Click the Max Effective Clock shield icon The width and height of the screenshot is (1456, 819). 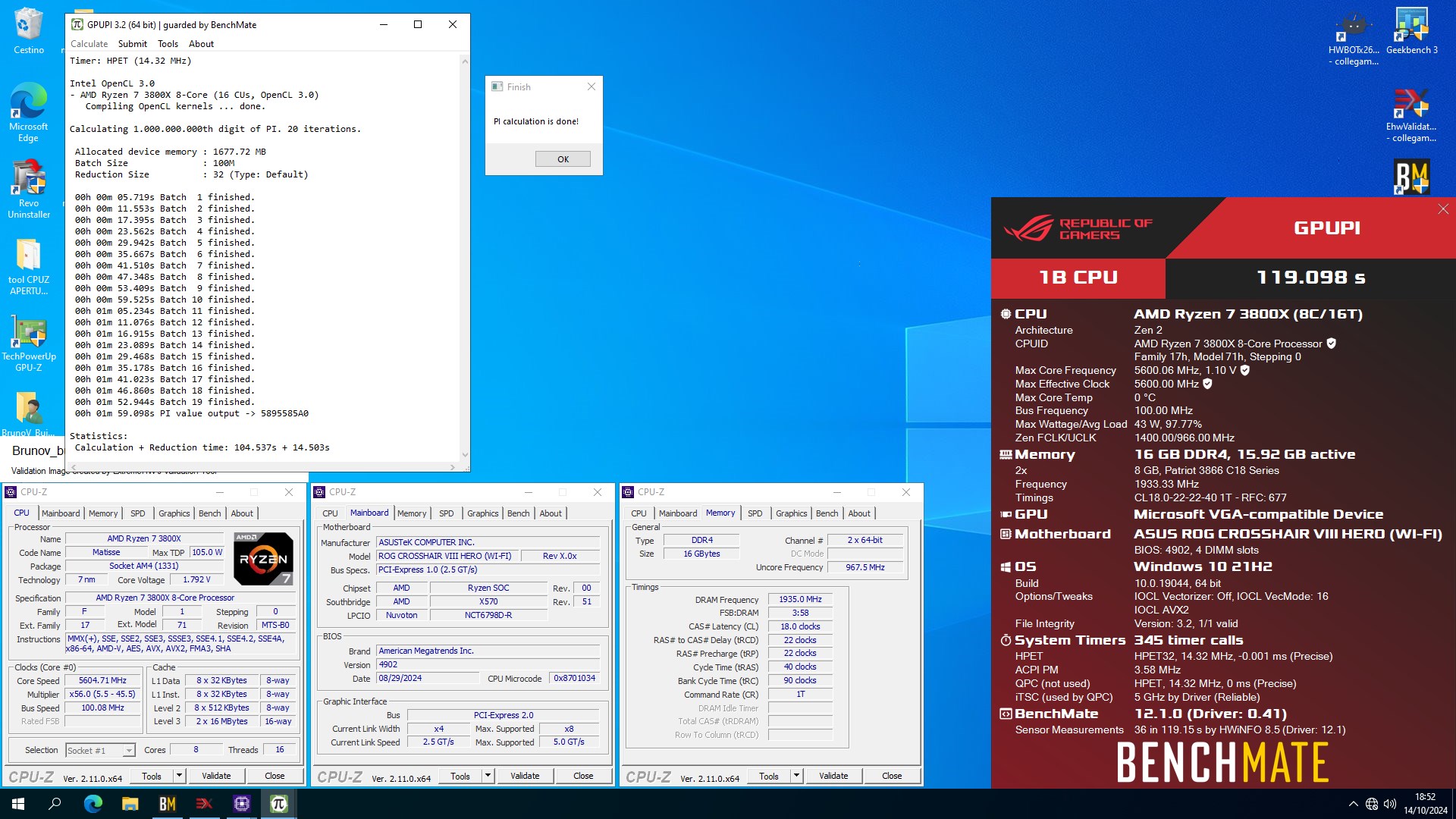tap(1207, 384)
